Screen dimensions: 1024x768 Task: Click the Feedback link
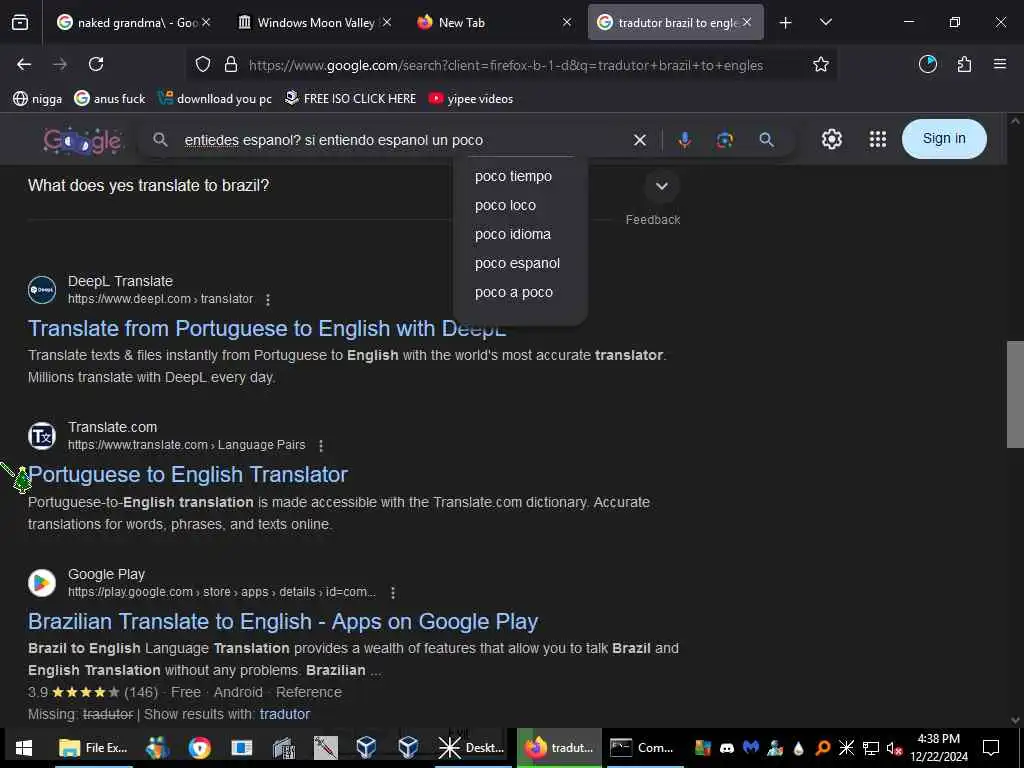tap(652, 220)
